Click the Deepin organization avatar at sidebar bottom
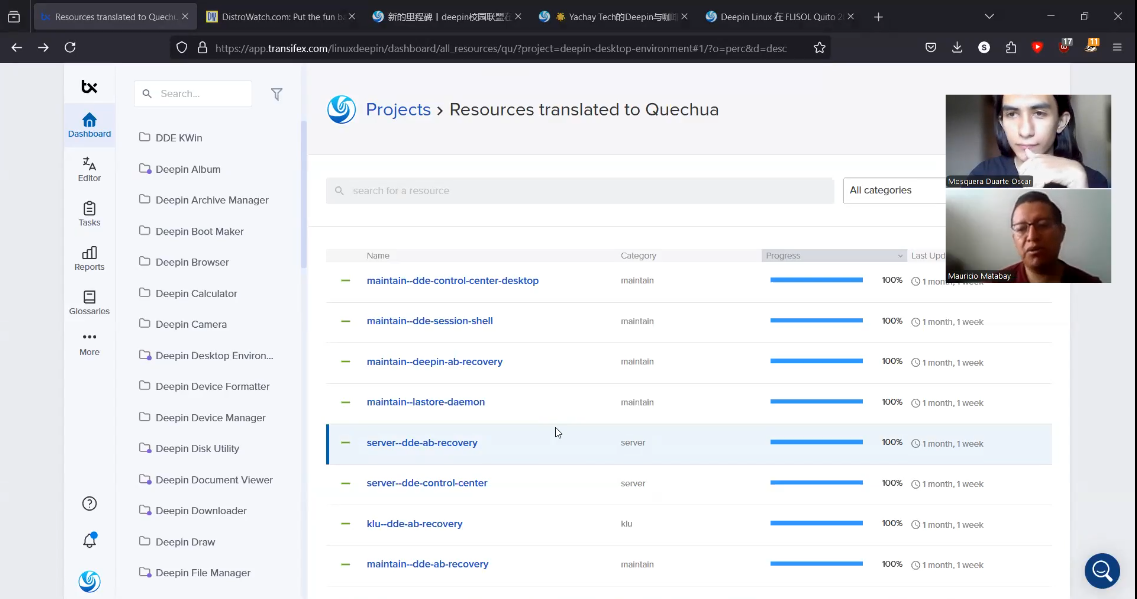Image resolution: width=1137 pixels, height=599 pixels. 89,581
